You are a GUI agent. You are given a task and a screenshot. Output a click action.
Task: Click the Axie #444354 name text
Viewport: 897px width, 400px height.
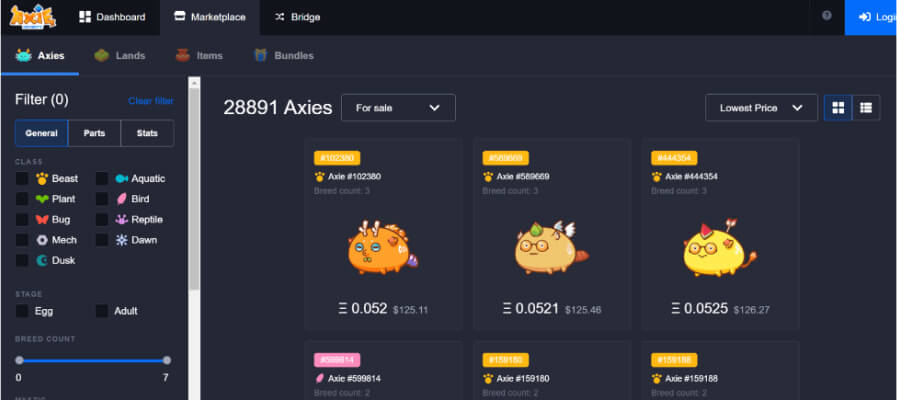coord(691,177)
